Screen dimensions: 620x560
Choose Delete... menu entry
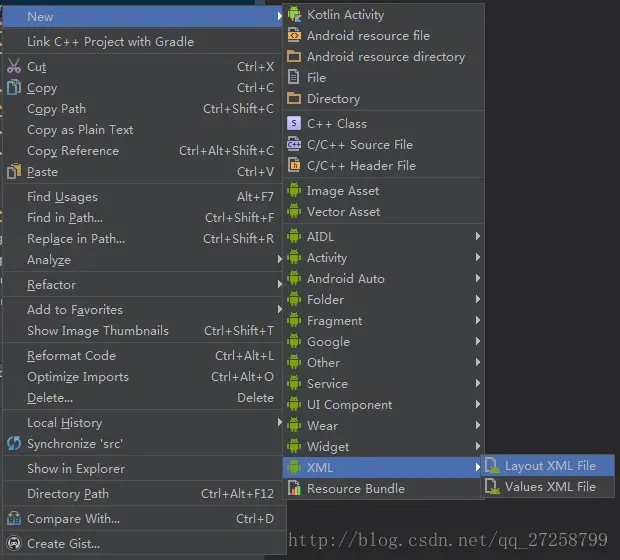(x=142, y=397)
